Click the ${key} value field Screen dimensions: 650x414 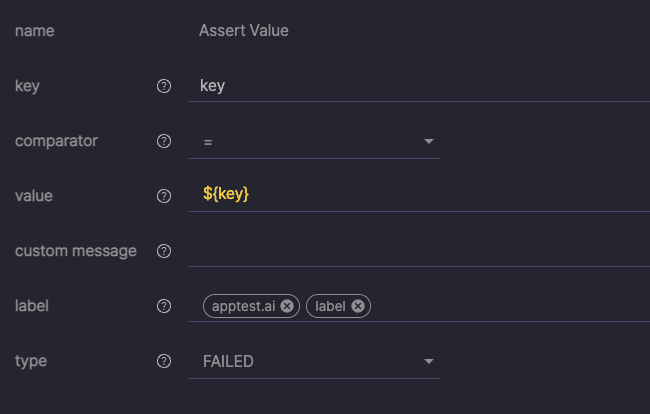pyautogui.click(x=419, y=194)
